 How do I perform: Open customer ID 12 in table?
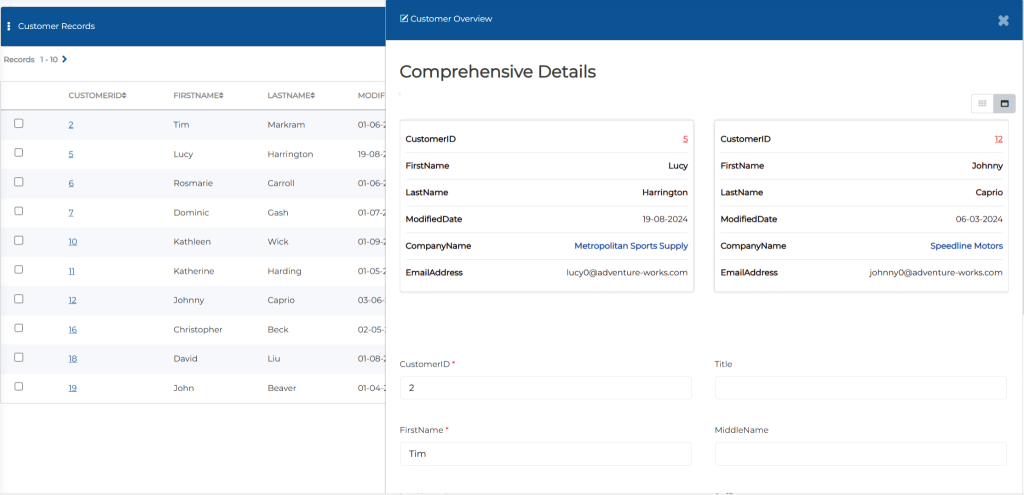pos(72,300)
